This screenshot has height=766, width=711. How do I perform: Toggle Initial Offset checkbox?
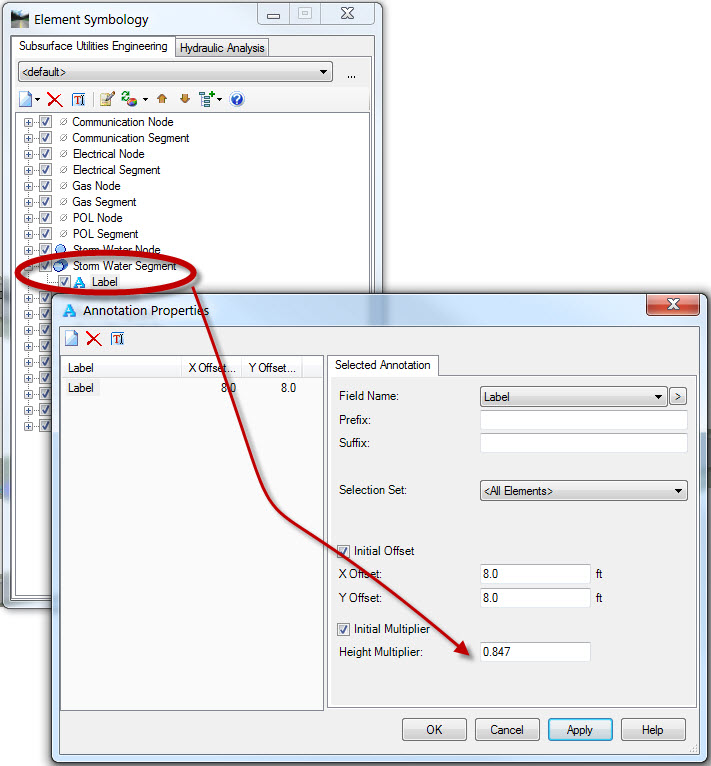[344, 552]
